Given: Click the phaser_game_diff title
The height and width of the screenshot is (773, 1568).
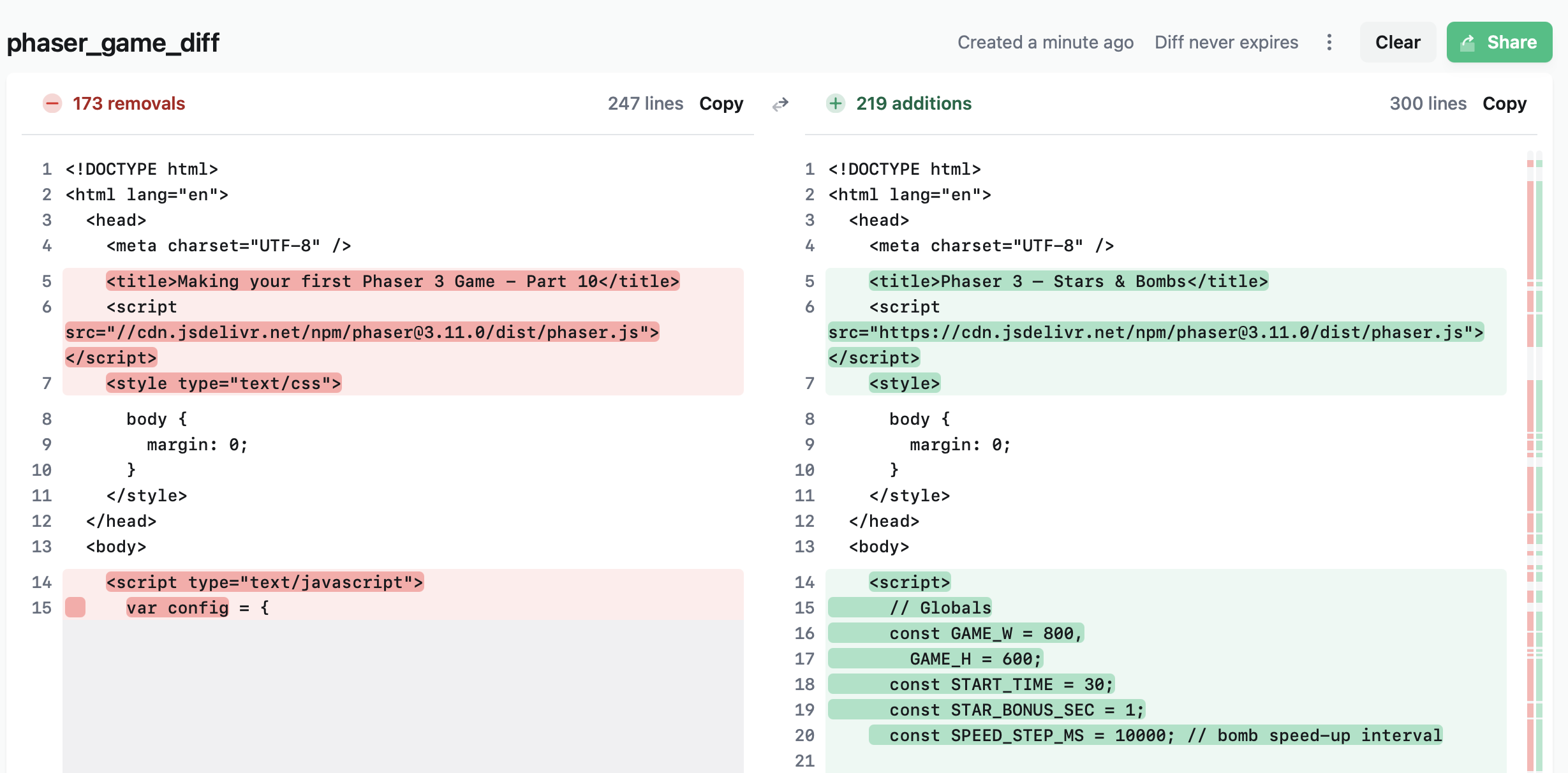Looking at the screenshot, I should pyautogui.click(x=113, y=43).
